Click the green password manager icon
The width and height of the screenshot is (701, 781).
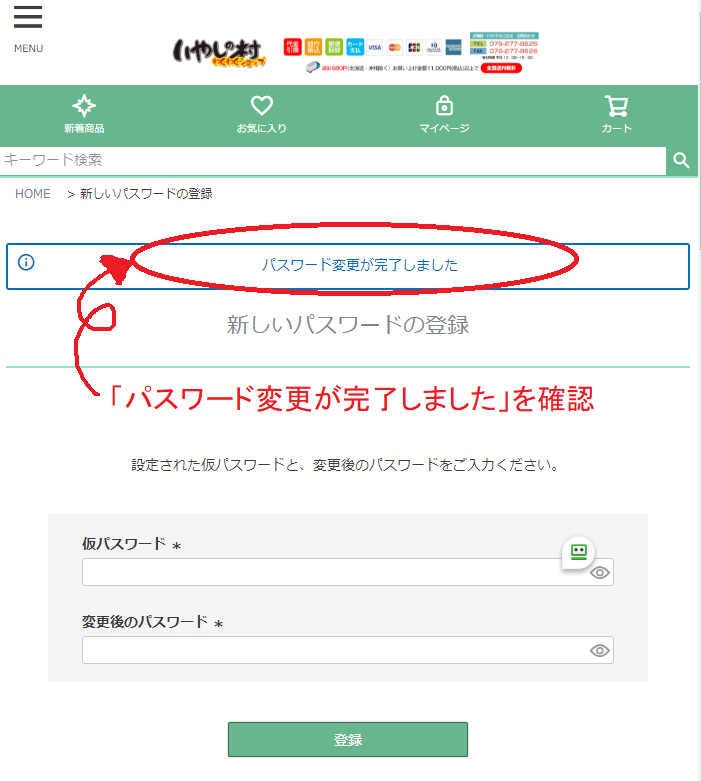coord(578,551)
